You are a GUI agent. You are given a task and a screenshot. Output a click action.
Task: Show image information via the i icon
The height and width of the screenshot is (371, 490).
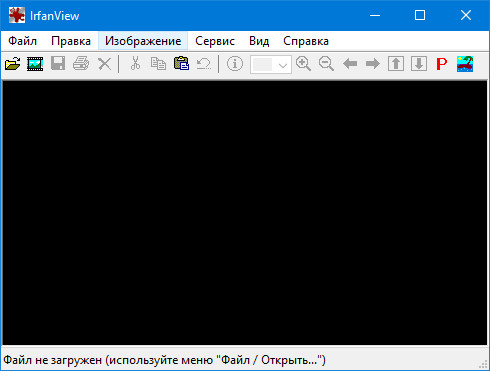[235, 63]
